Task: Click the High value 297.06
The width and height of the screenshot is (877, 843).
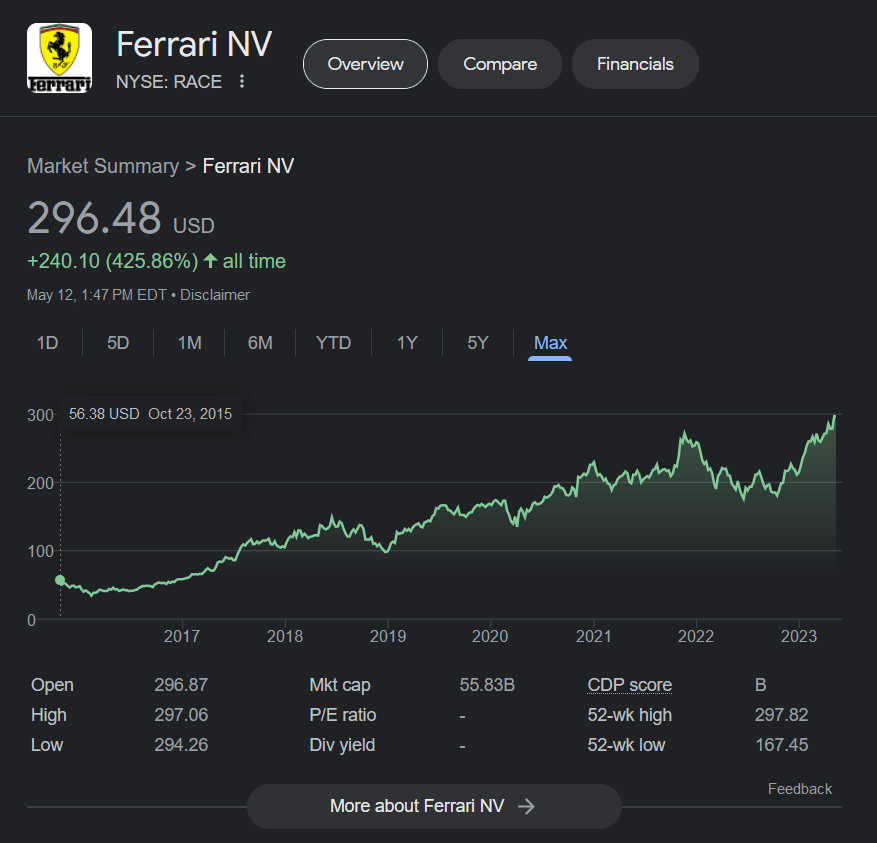Action: pyautogui.click(x=181, y=715)
